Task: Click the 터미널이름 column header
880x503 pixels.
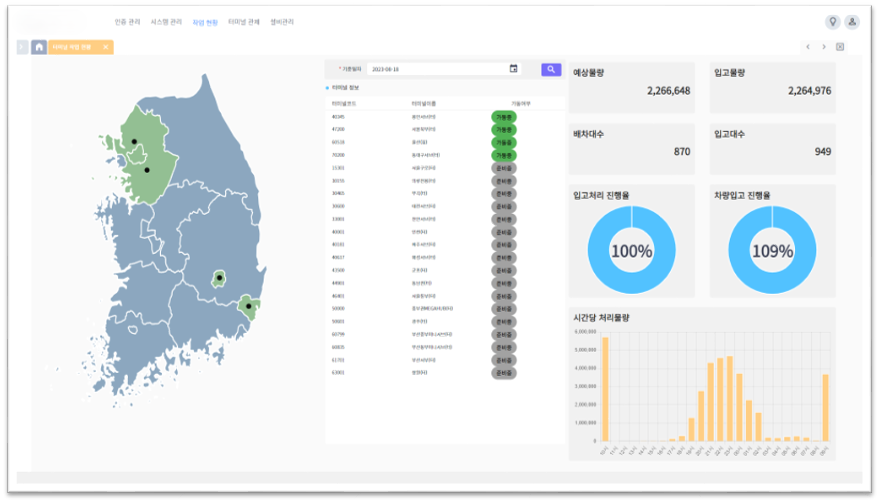Action: point(424,104)
